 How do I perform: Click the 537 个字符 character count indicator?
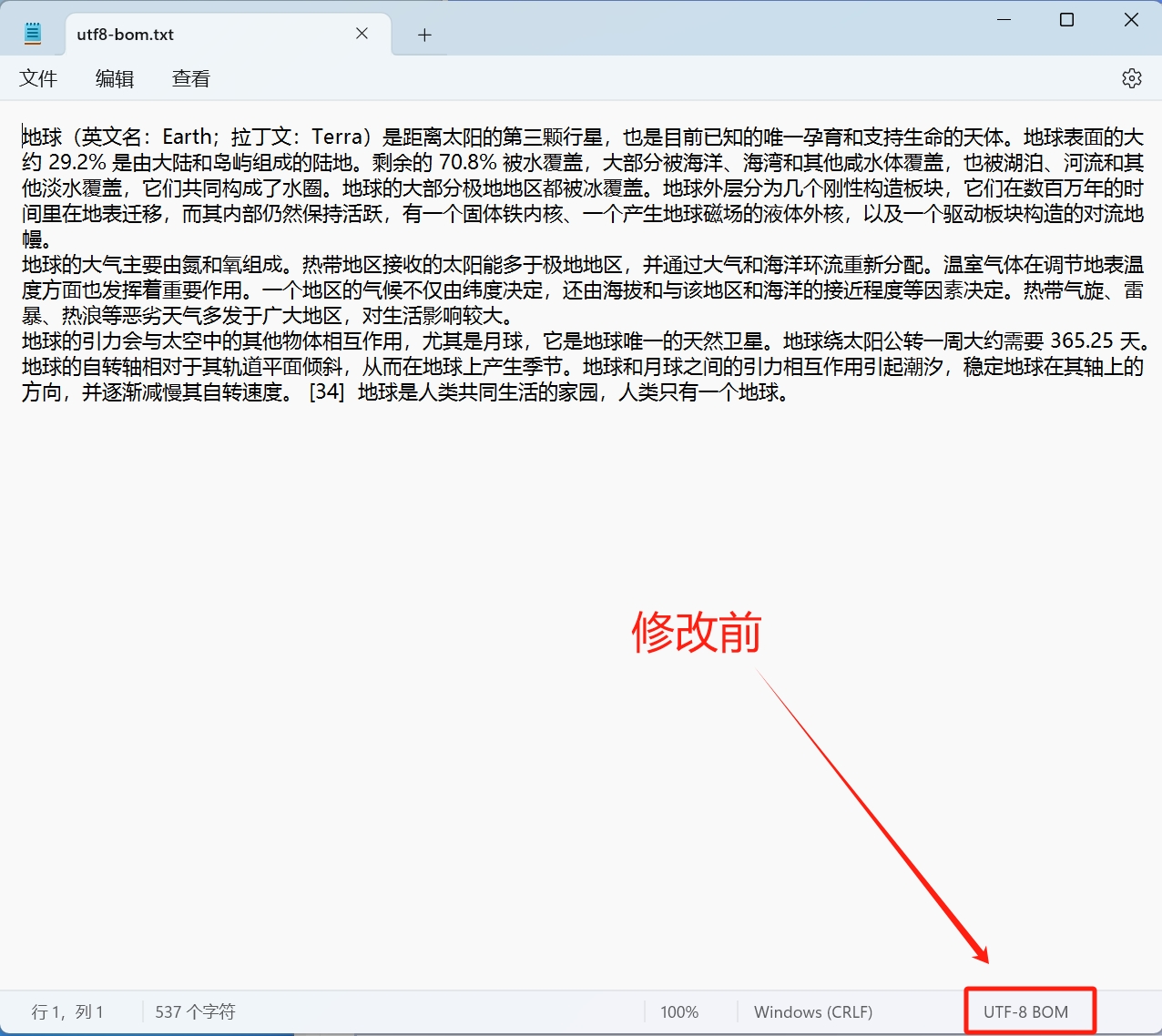click(194, 1011)
